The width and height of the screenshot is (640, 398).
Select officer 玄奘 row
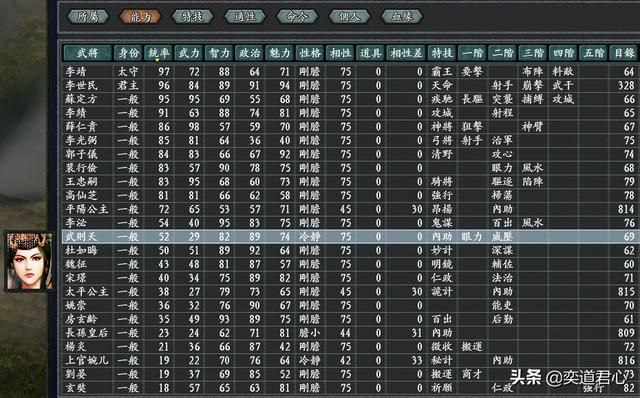click(x=351, y=388)
